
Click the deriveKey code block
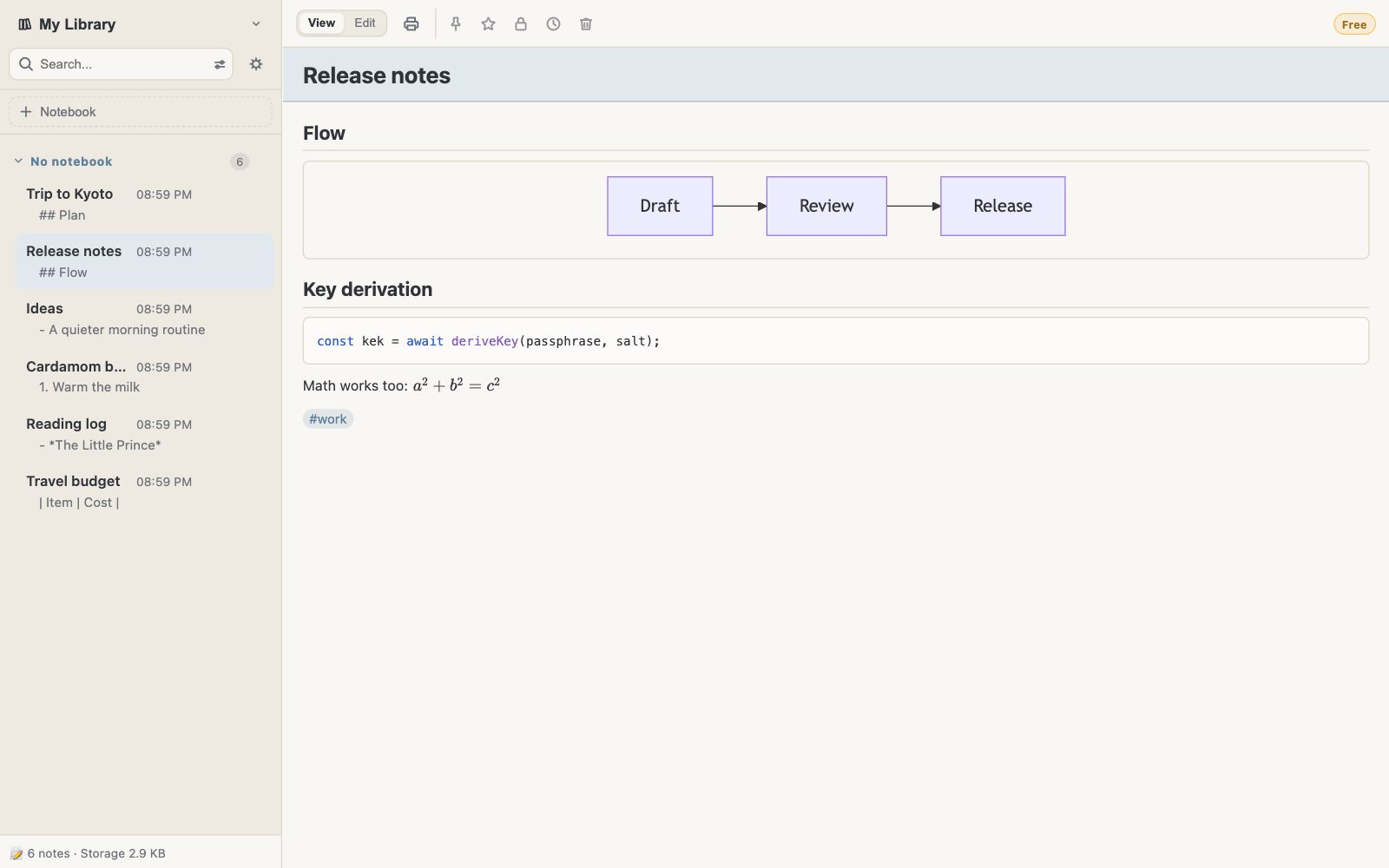836,341
